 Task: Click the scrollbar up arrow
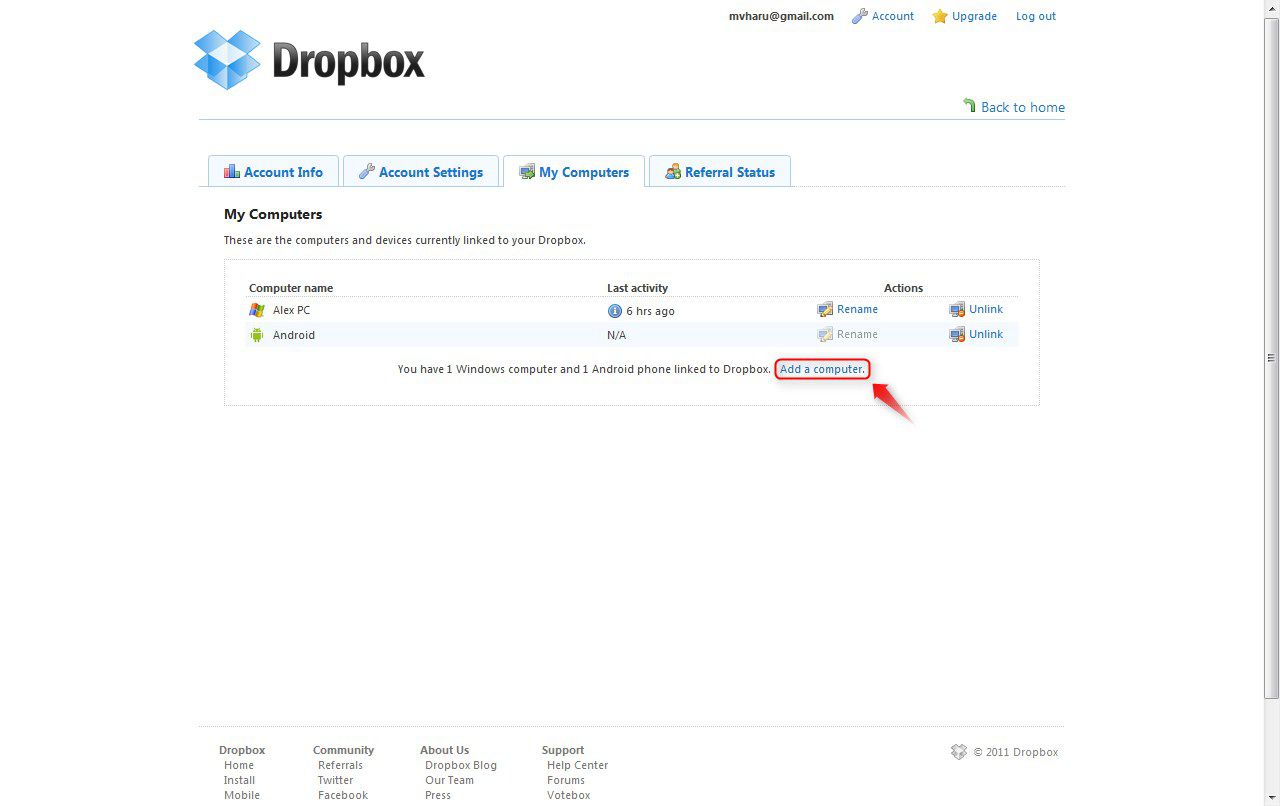coord(1272,8)
